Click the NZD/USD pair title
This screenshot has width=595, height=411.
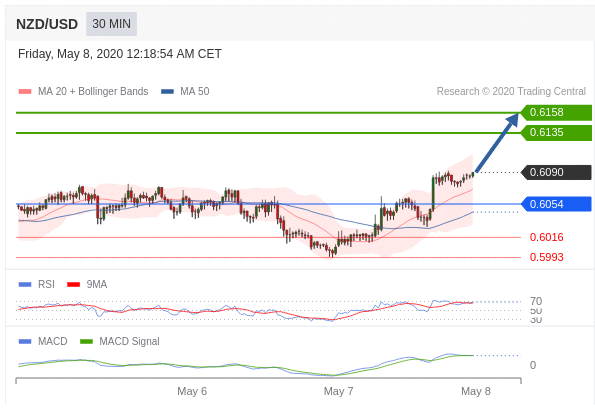[47, 24]
